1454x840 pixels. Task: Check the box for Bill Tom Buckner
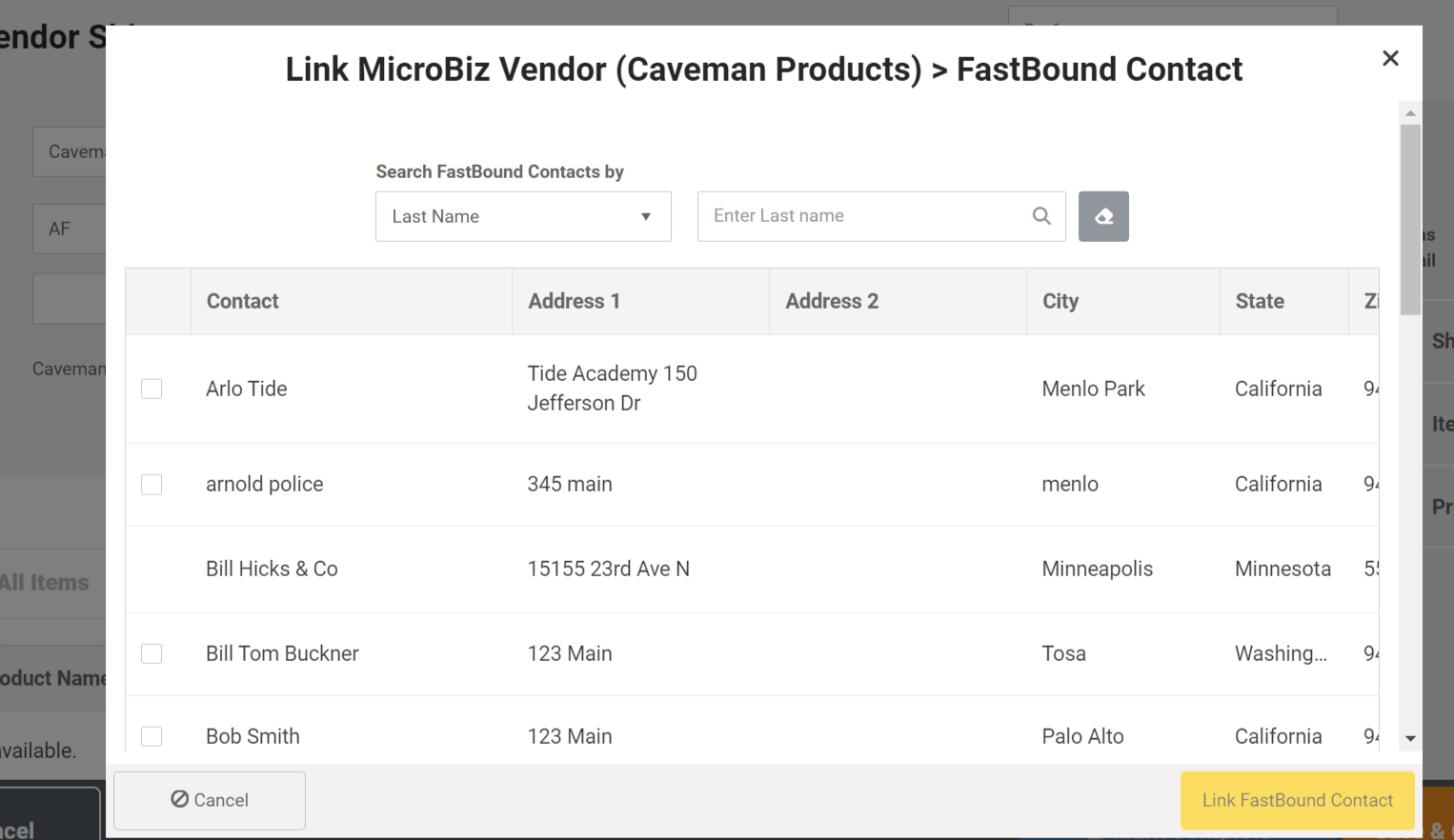pyautogui.click(x=151, y=653)
